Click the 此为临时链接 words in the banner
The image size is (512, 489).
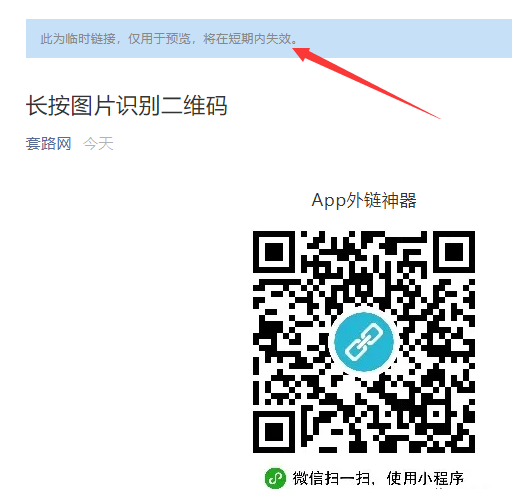pos(78,39)
